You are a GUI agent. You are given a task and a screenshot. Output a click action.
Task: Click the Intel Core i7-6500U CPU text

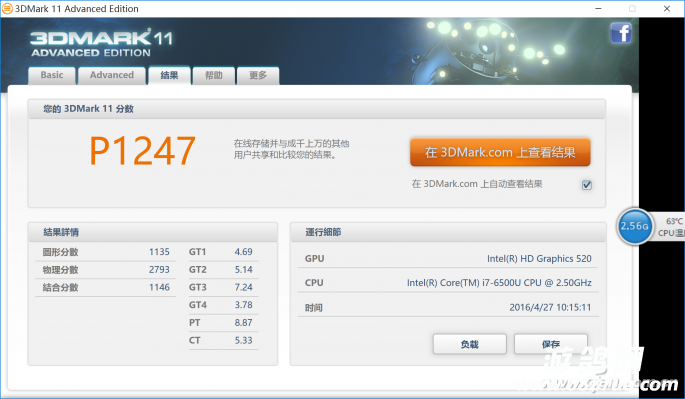click(499, 283)
